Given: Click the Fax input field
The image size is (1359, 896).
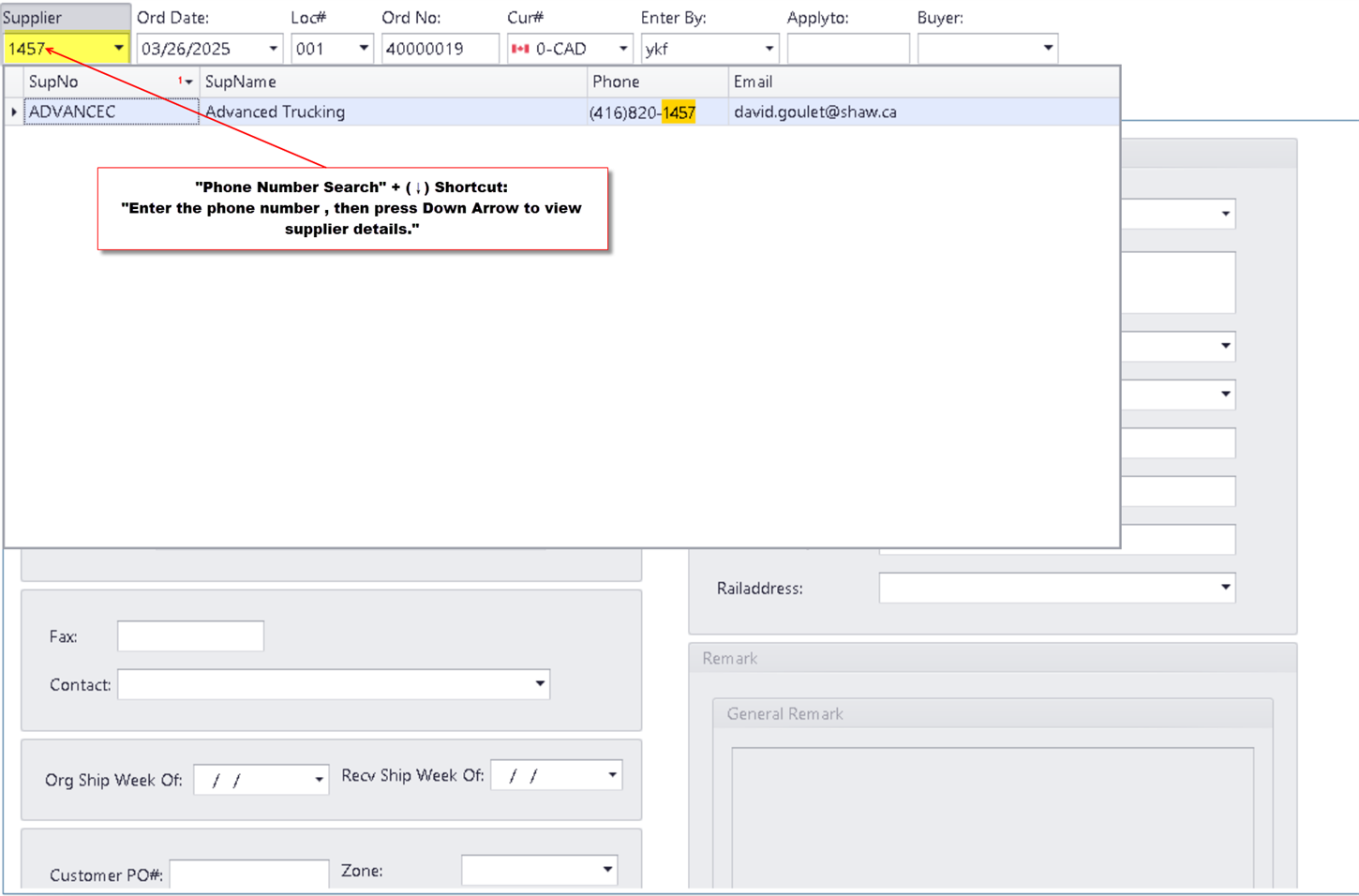Looking at the screenshot, I should tap(190, 636).
